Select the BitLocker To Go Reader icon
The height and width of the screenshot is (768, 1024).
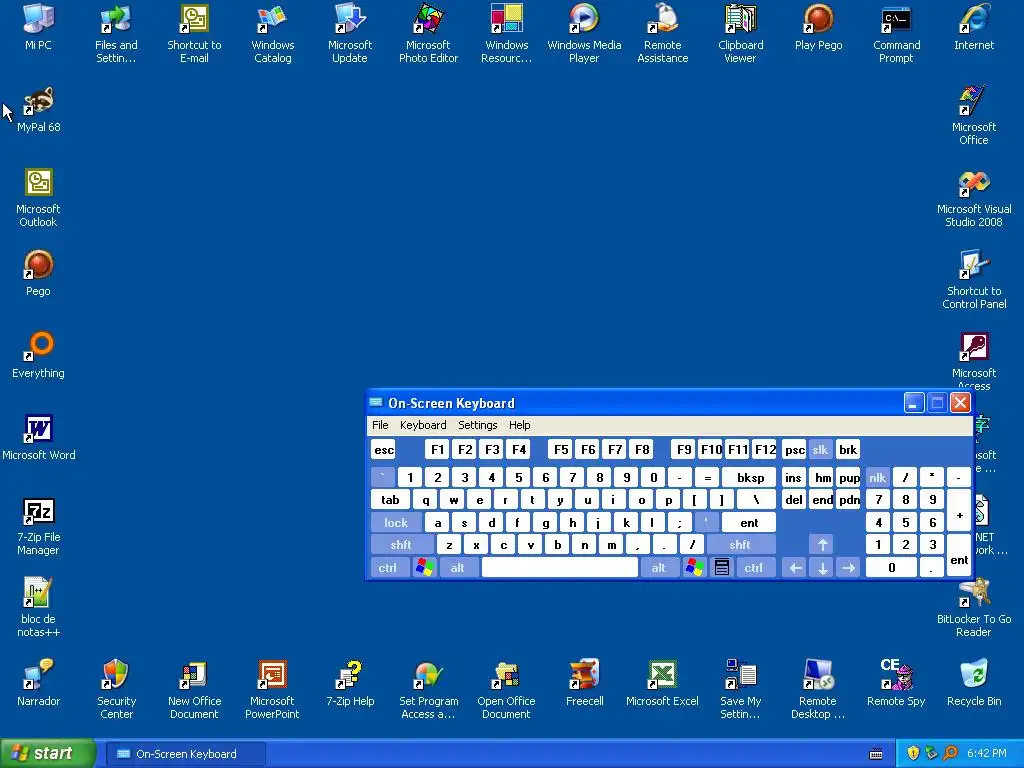coord(974,607)
